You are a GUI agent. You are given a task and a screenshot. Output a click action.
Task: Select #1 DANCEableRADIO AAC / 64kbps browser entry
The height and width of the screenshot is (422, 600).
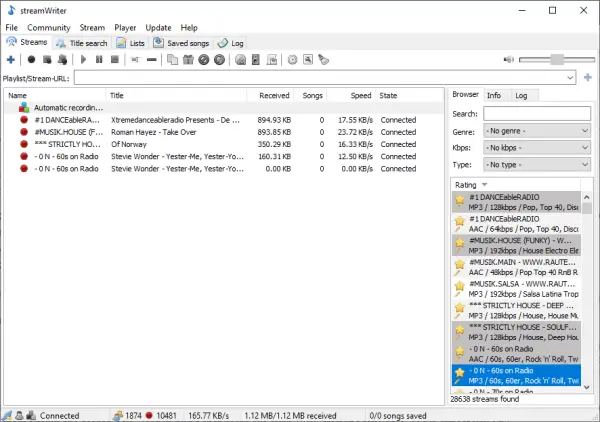pyautogui.click(x=516, y=224)
